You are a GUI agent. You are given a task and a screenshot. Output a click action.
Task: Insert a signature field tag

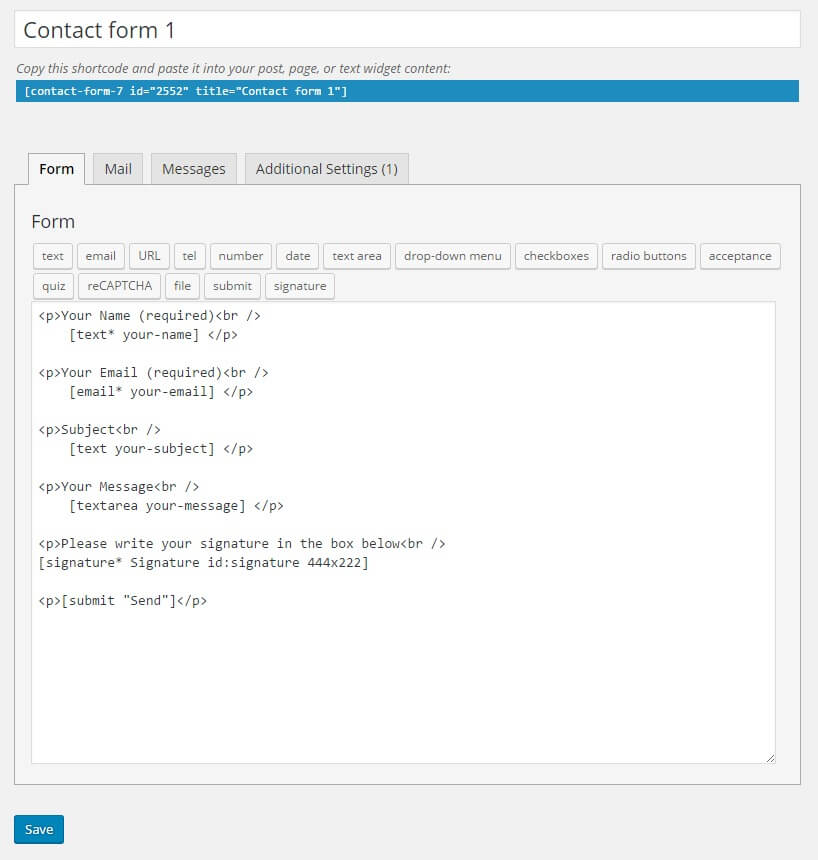pyautogui.click(x=299, y=286)
